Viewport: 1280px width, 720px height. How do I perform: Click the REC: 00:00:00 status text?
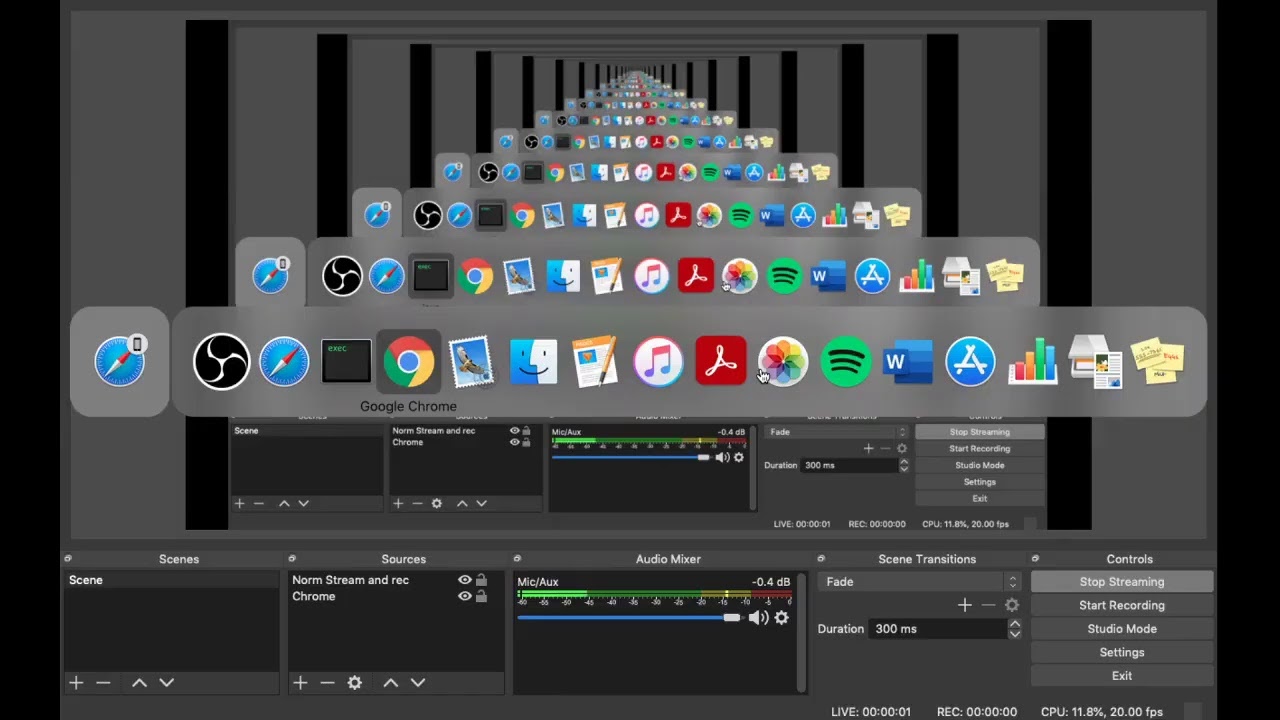coord(977,712)
